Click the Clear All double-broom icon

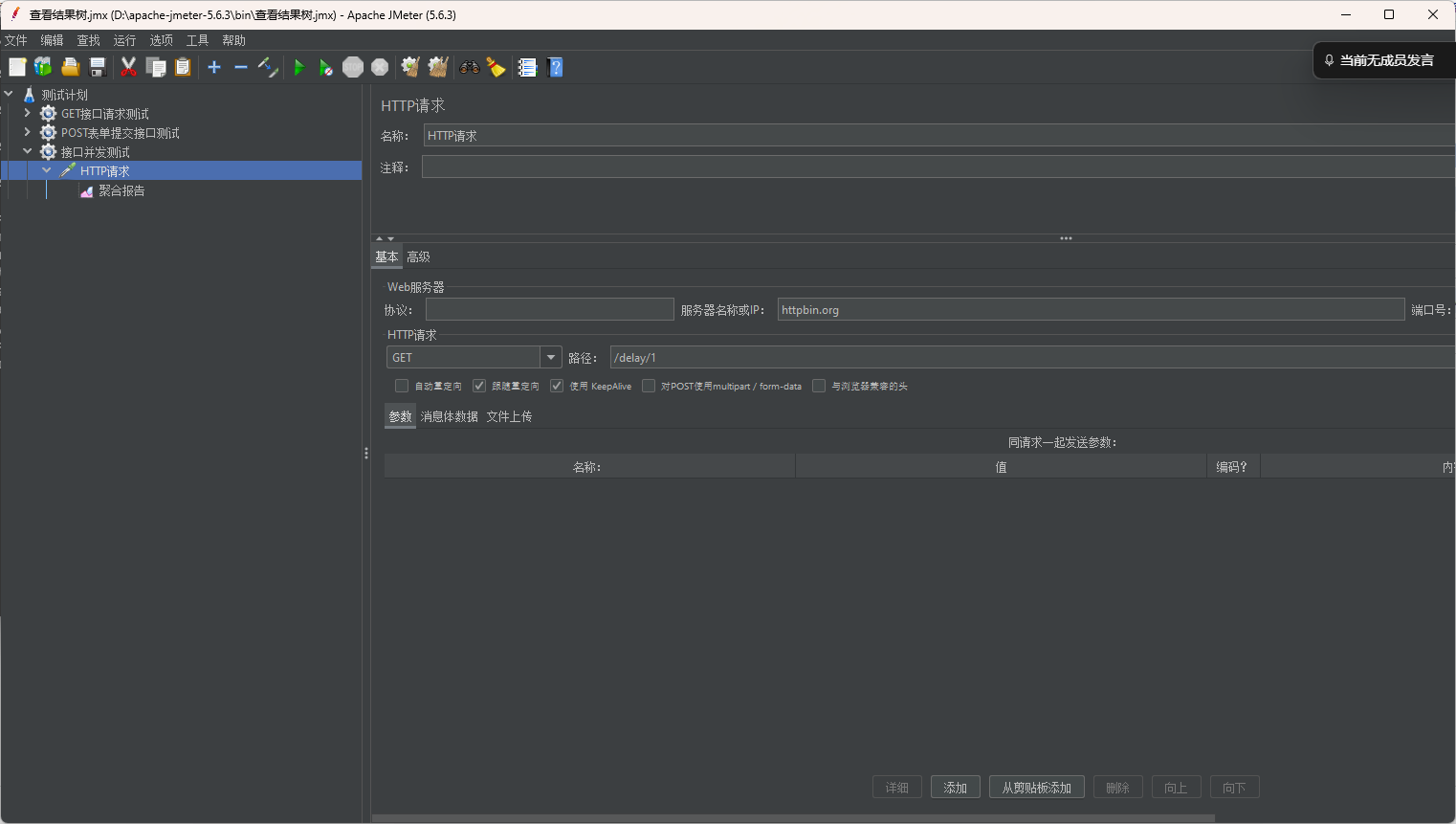[438, 67]
